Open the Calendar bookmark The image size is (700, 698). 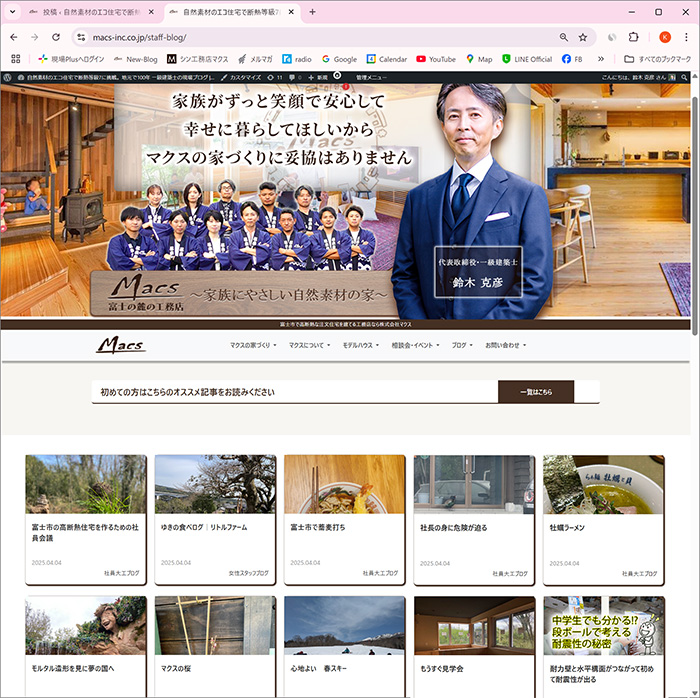387,59
